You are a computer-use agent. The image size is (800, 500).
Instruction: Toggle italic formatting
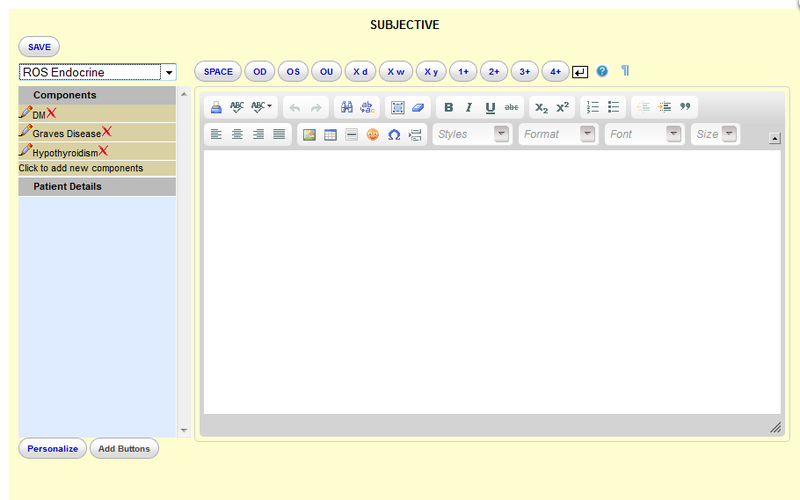coord(468,108)
